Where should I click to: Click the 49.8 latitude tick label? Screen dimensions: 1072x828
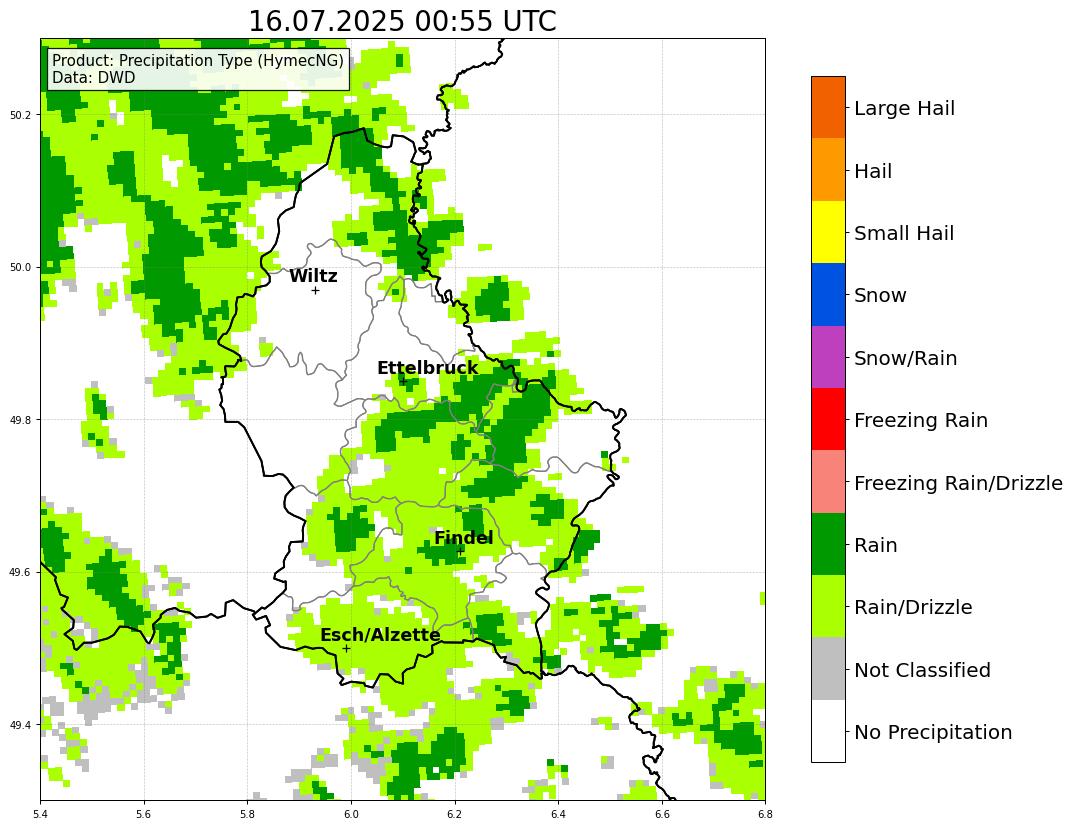22,420
